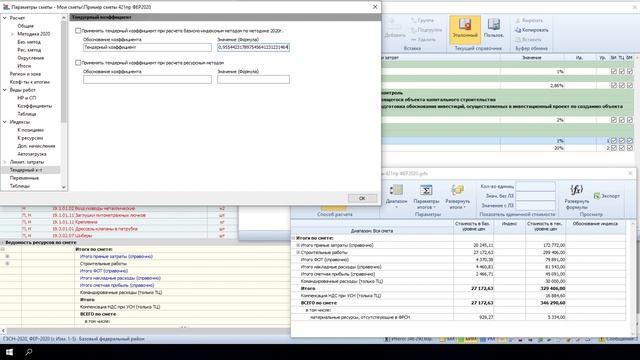The height and width of the screenshot is (360, 640).
Task: Enable tender coefficient for базисно-индексный method
Action: (x=78, y=31)
